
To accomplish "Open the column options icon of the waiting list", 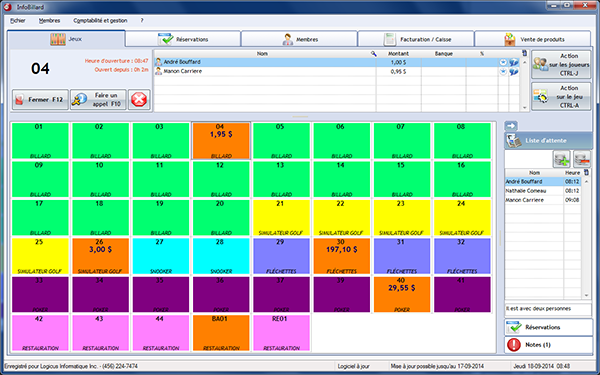I will click(586, 173).
